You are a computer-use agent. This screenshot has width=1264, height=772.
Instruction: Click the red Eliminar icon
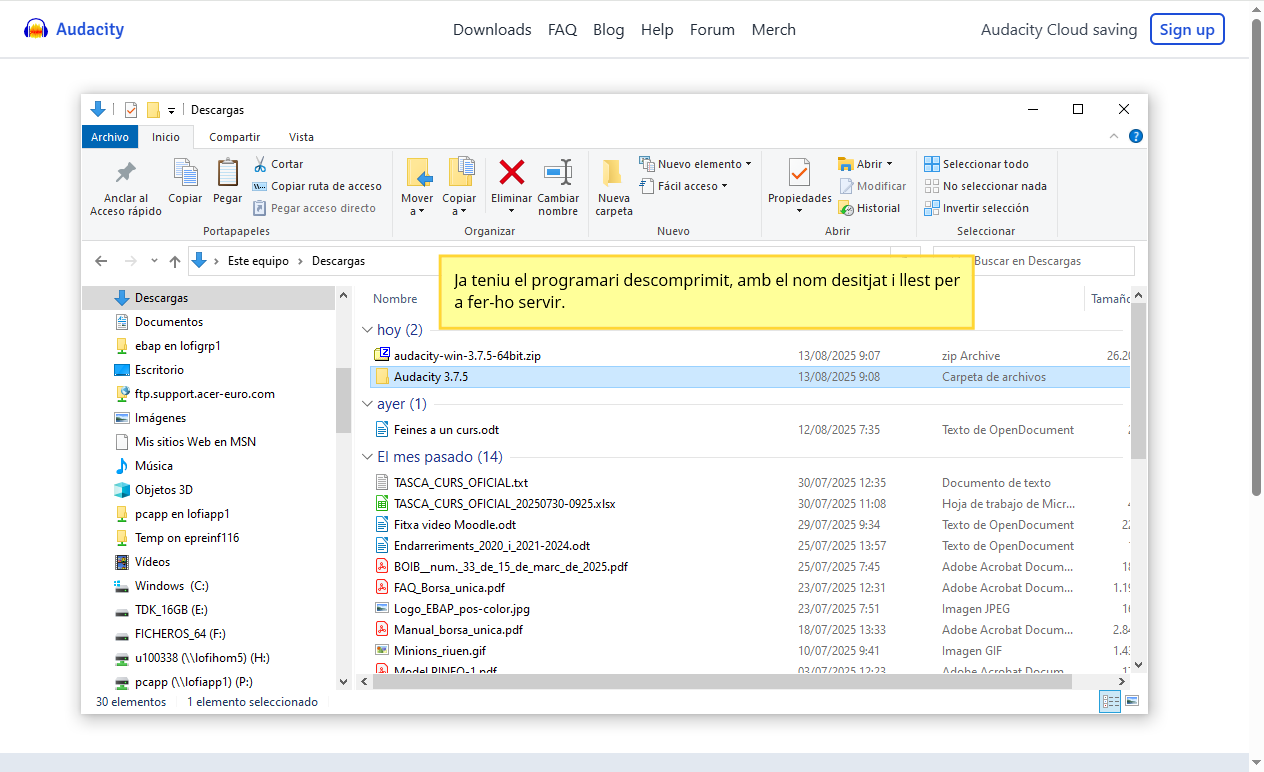point(512,172)
